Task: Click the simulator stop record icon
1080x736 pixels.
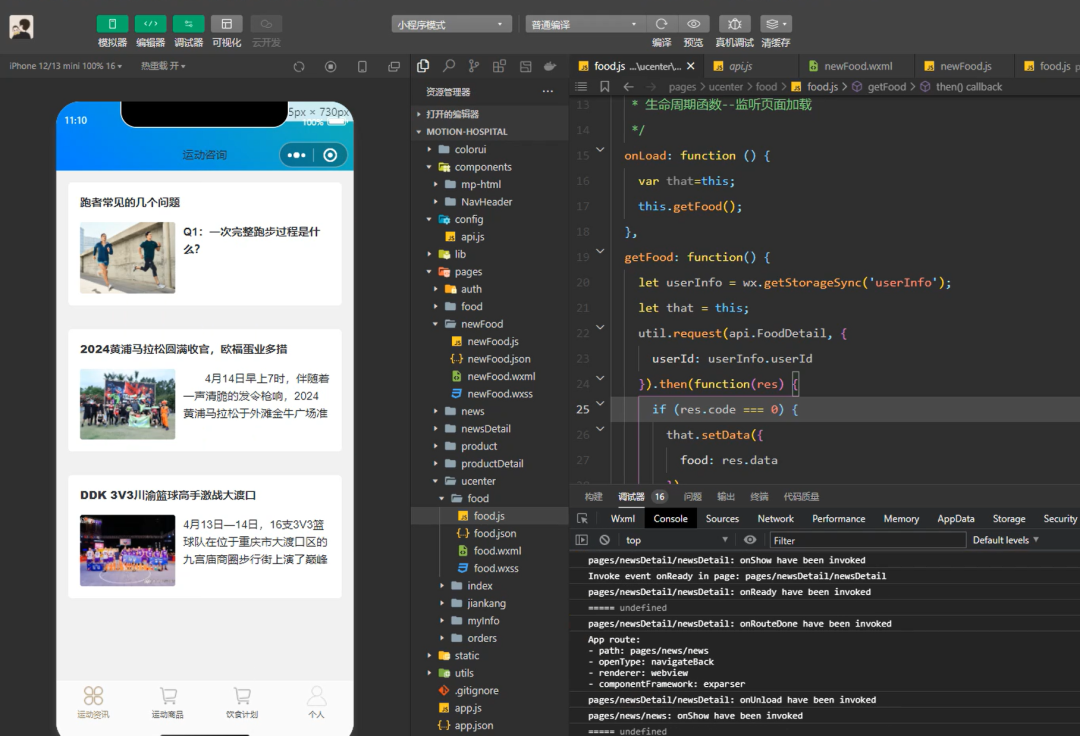Action: tap(331, 67)
